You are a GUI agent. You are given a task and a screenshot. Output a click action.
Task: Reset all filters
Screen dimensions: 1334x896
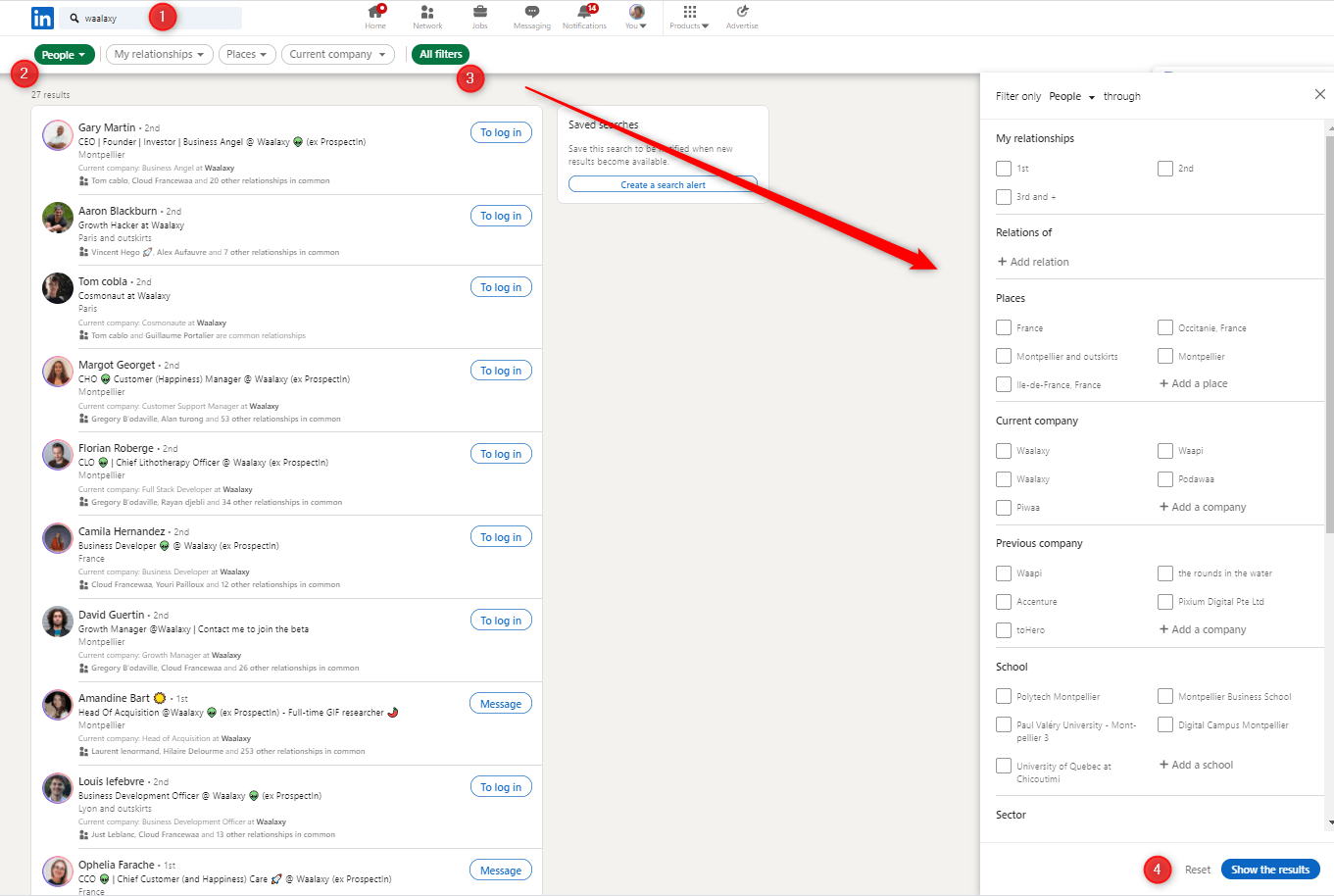1198,870
